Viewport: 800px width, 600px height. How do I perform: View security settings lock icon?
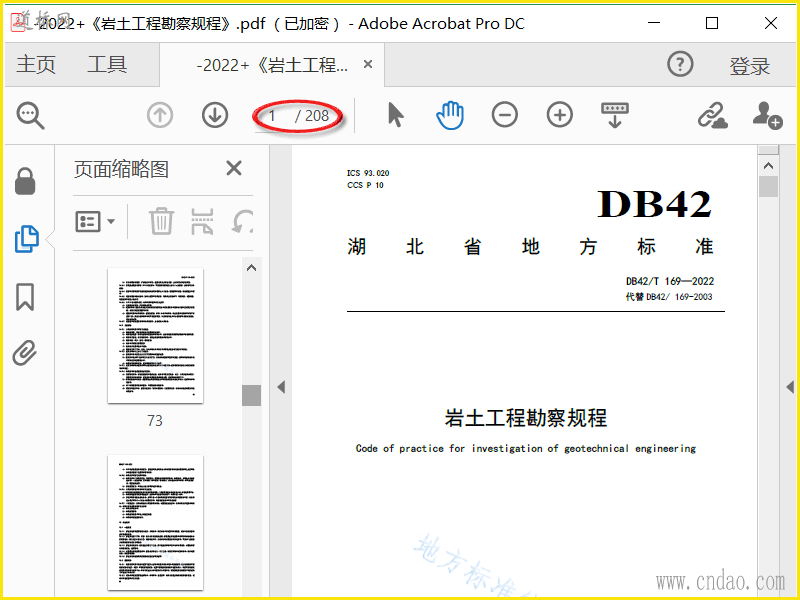click(25, 181)
